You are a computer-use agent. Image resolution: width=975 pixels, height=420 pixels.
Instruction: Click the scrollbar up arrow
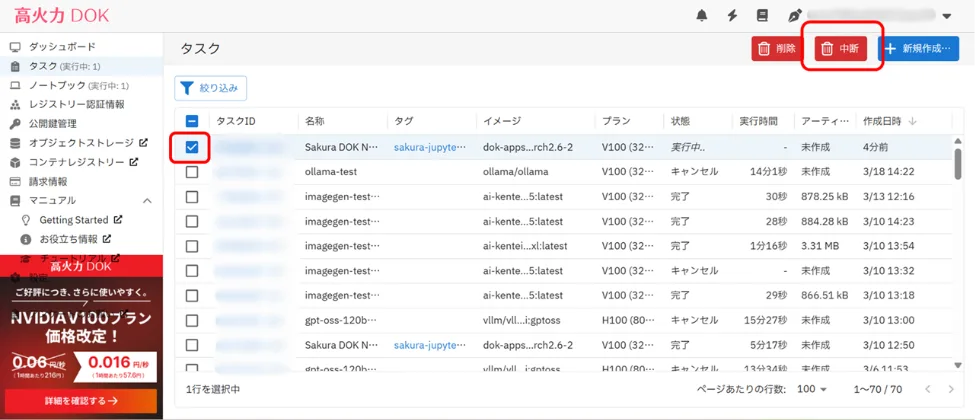coord(958,141)
